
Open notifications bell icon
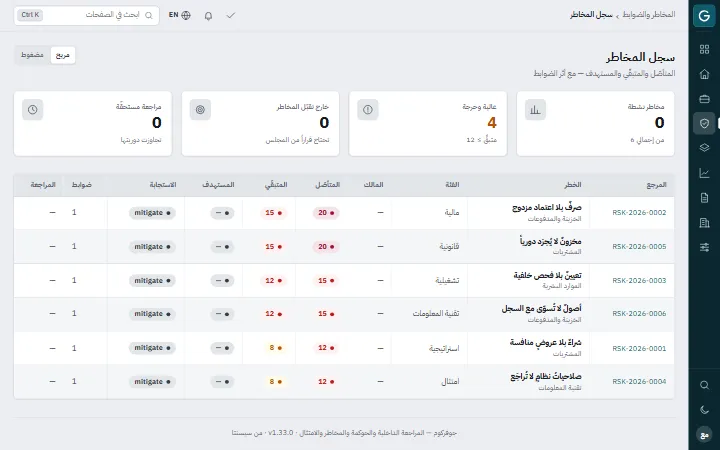pos(208,16)
